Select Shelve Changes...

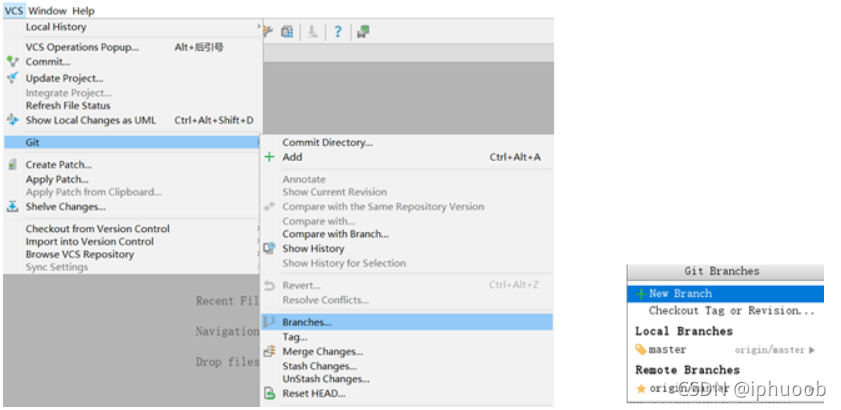click(65, 207)
